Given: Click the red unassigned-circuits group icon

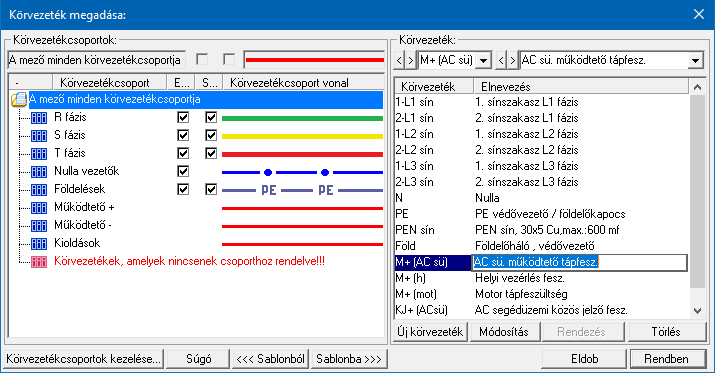Looking at the screenshot, I should tap(39, 262).
